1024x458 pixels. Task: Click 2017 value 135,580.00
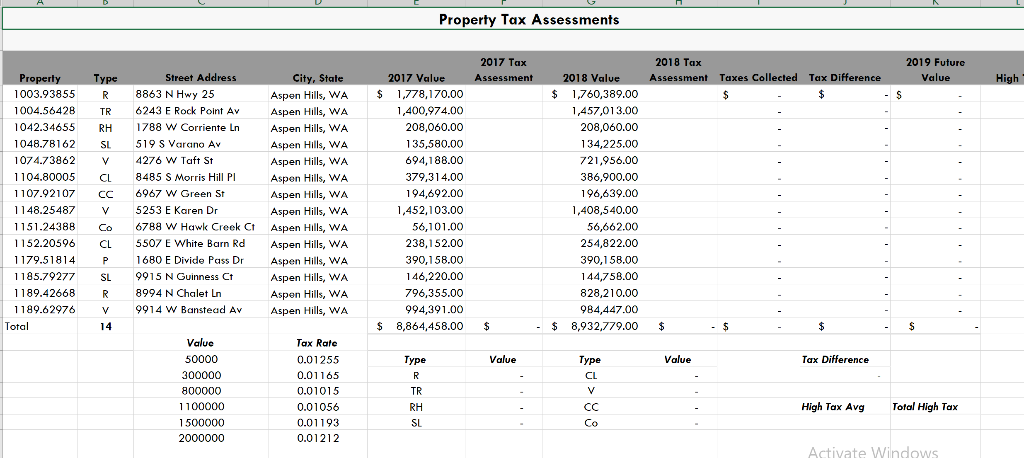click(434, 144)
